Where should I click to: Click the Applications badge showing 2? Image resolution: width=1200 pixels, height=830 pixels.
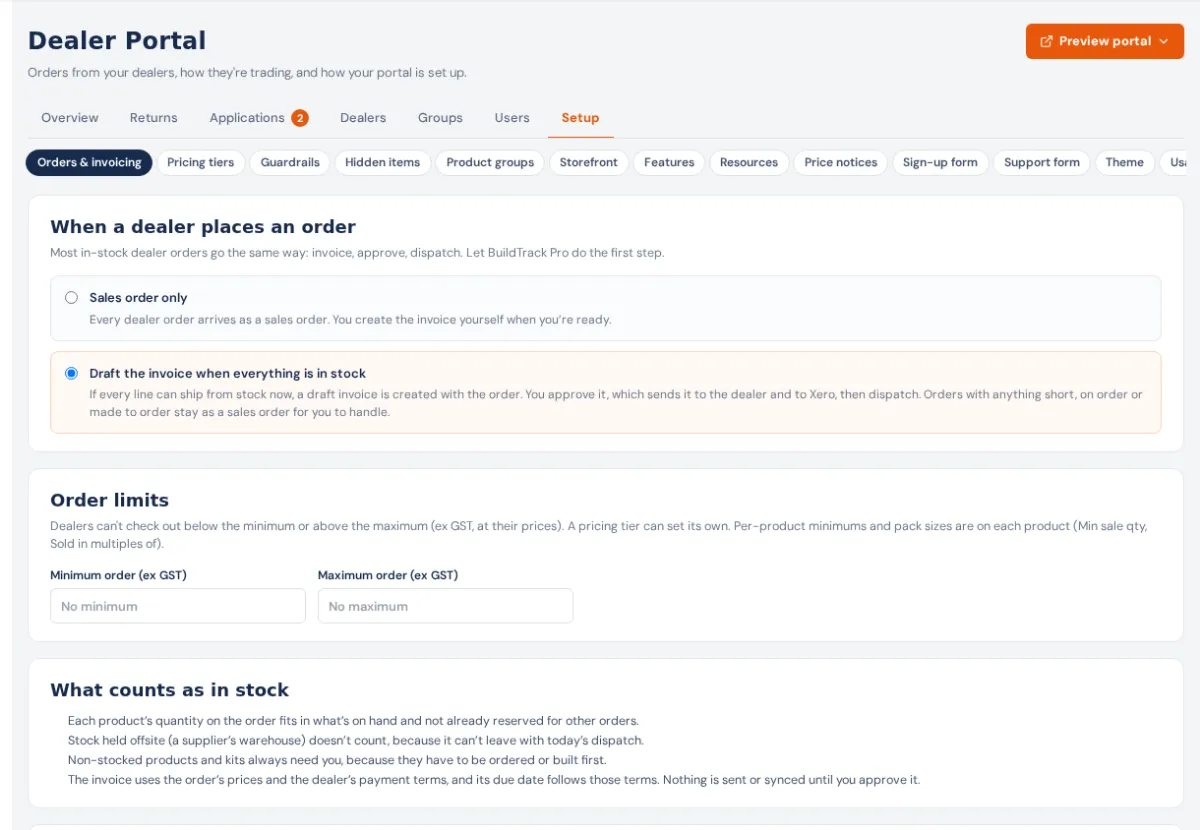(300, 118)
